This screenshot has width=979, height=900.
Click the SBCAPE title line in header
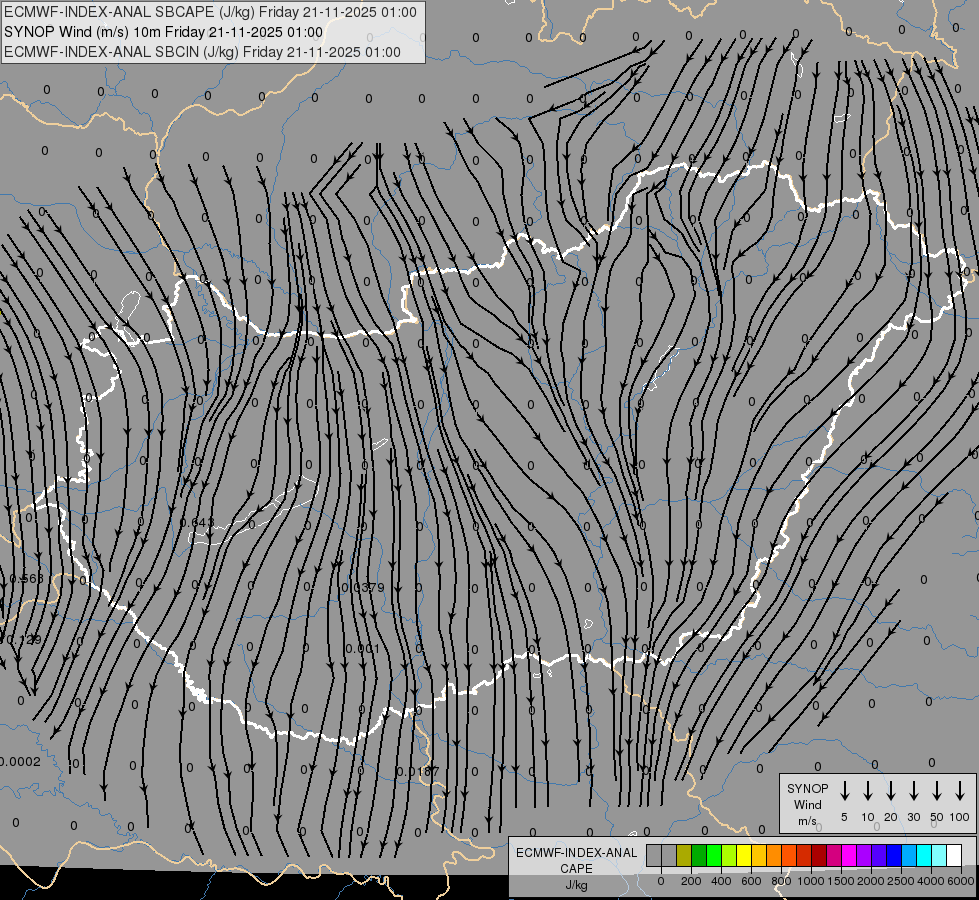210,12
